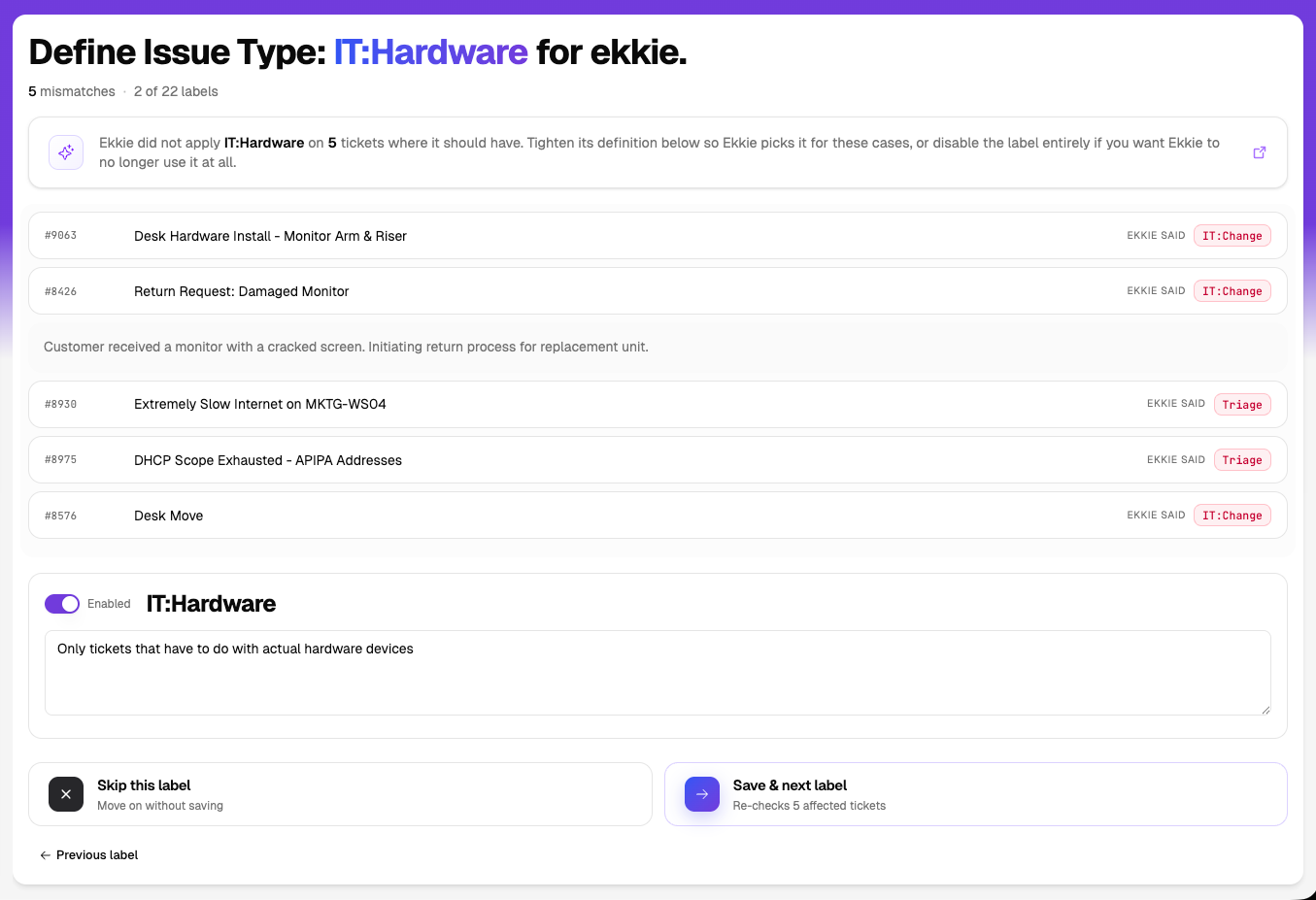Click the sparkle AI icon in banner
The width and height of the screenshot is (1316, 900).
tap(66, 152)
